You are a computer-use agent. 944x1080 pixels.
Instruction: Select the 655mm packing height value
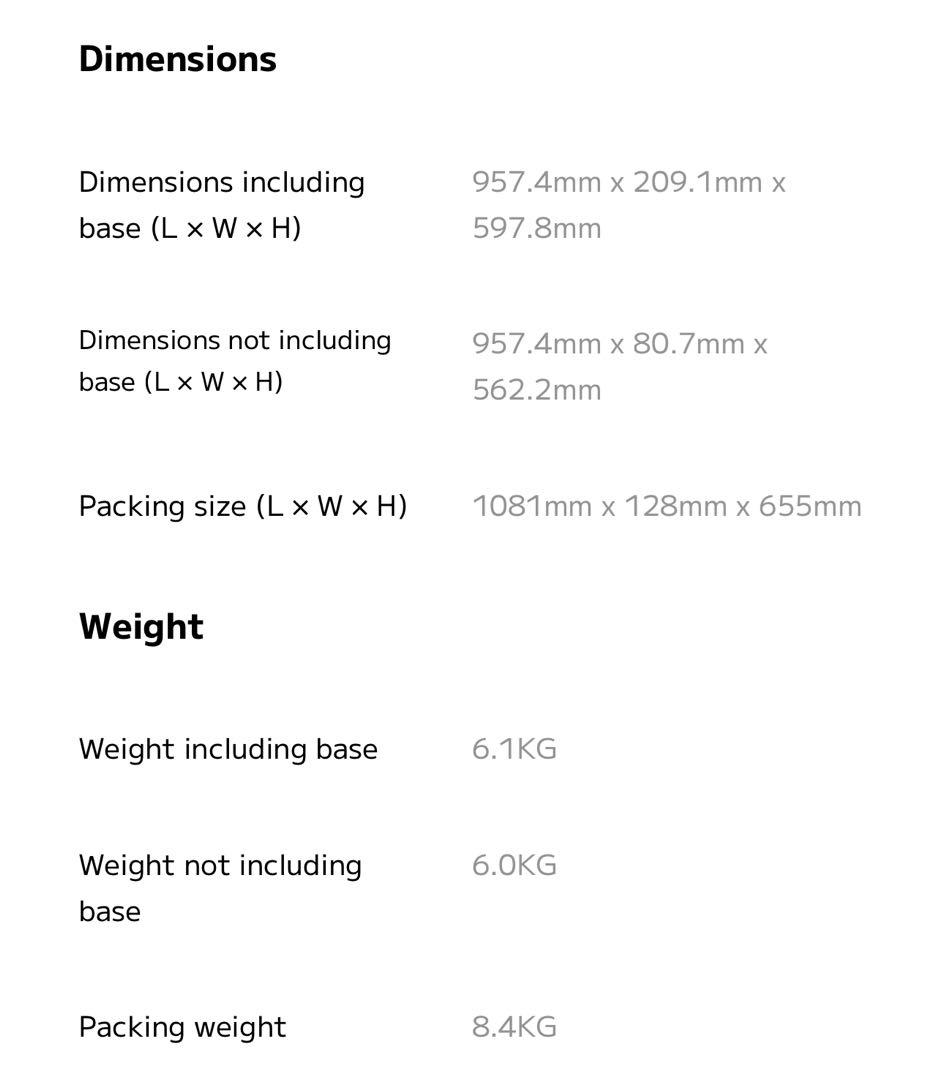pos(809,506)
